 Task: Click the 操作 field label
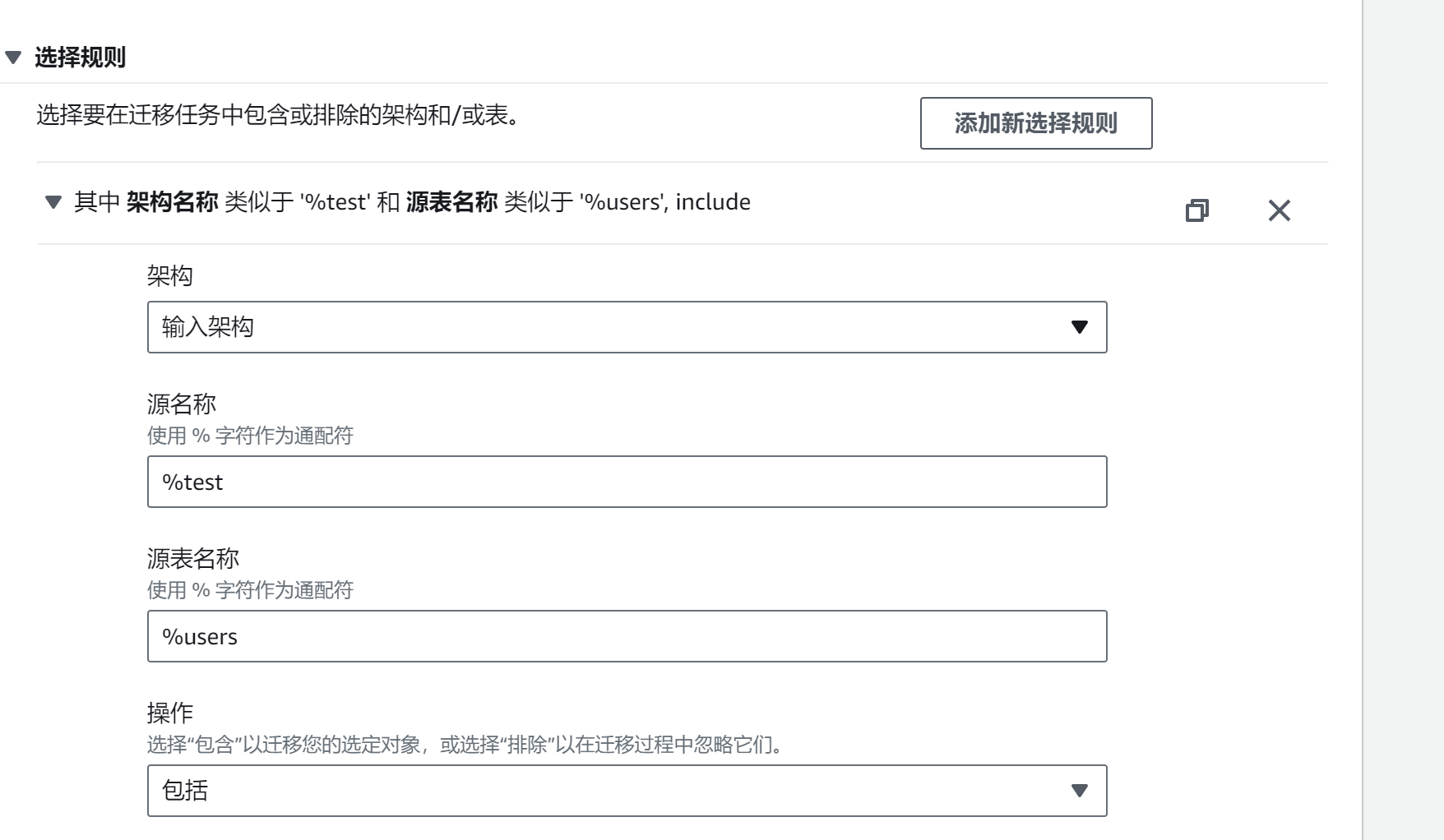pyautogui.click(x=170, y=713)
